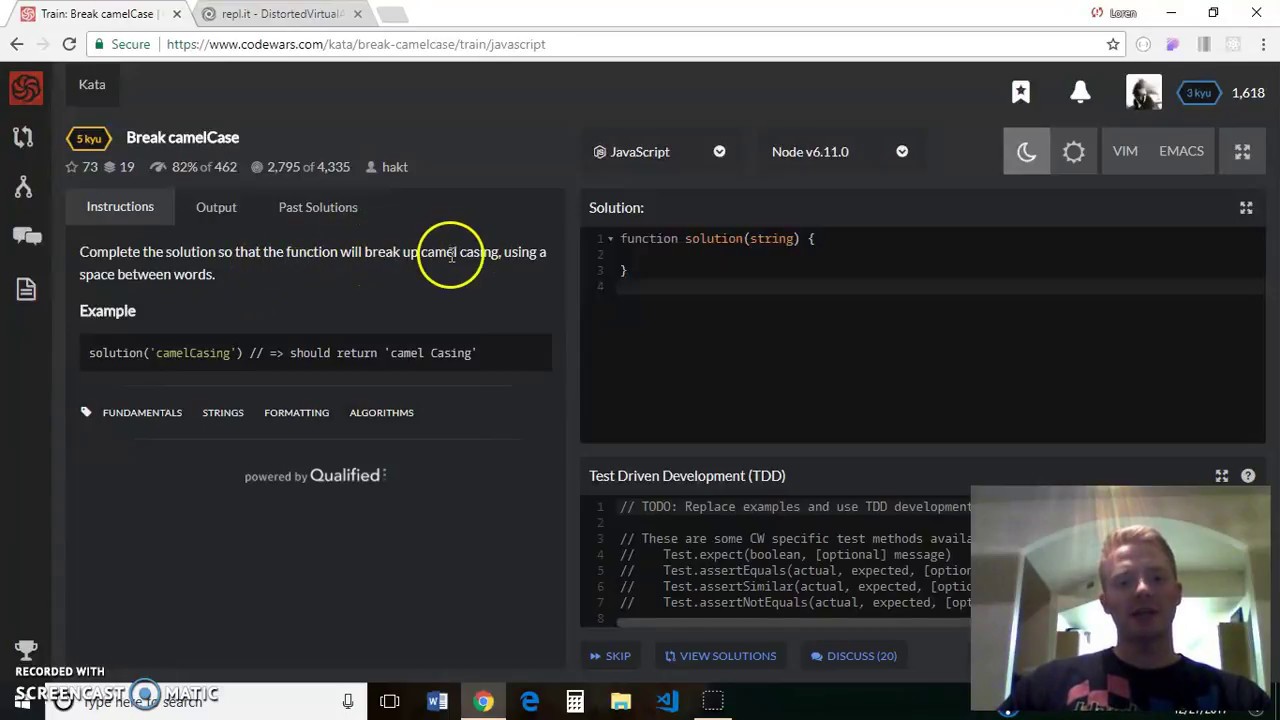Open Task View on taskbar
The height and width of the screenshot is (720, 1280).
click(x=390, y=701)
